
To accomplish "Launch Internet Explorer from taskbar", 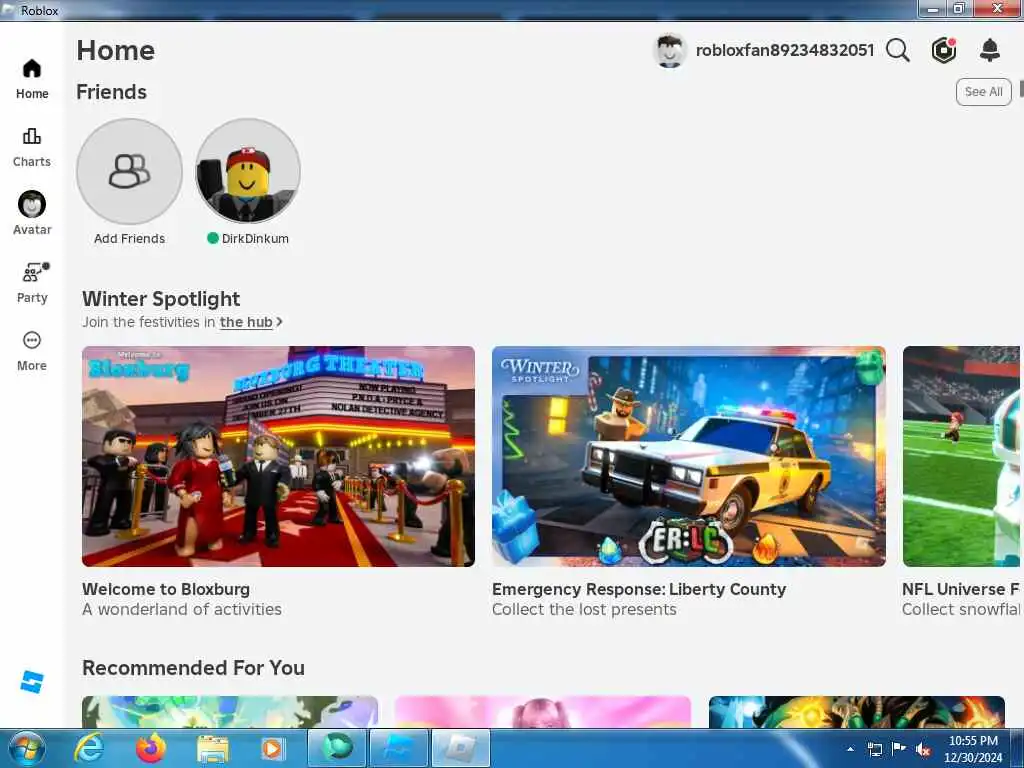I will pos(89,748).
